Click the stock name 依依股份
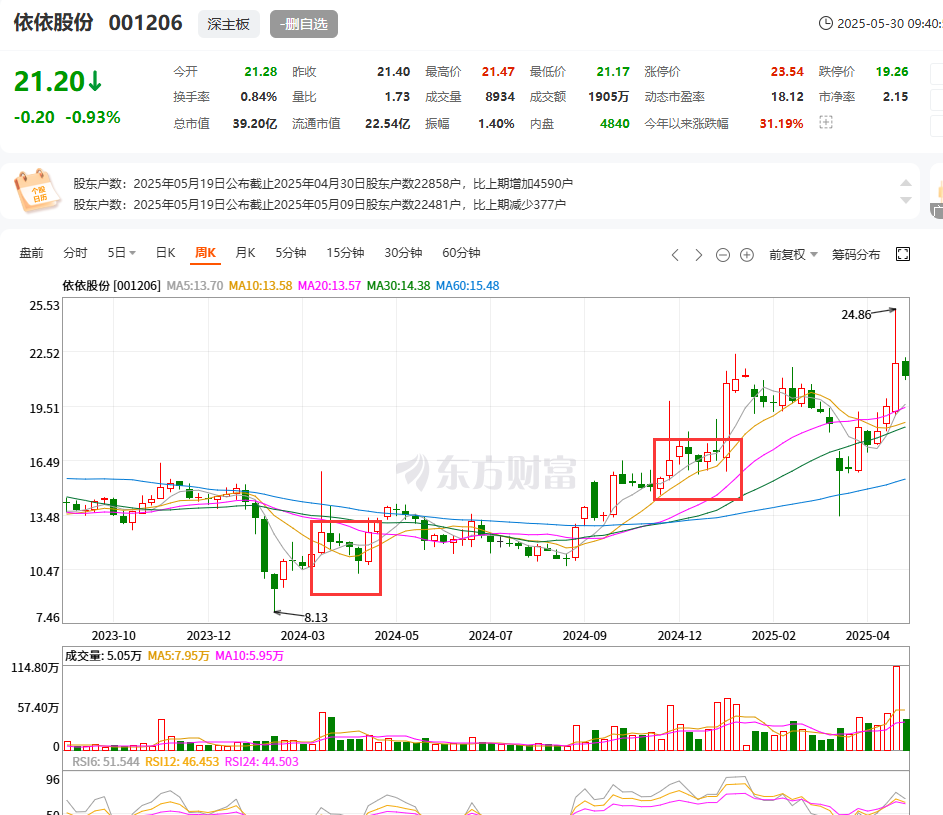943x815 pixels. coord(54,23)
